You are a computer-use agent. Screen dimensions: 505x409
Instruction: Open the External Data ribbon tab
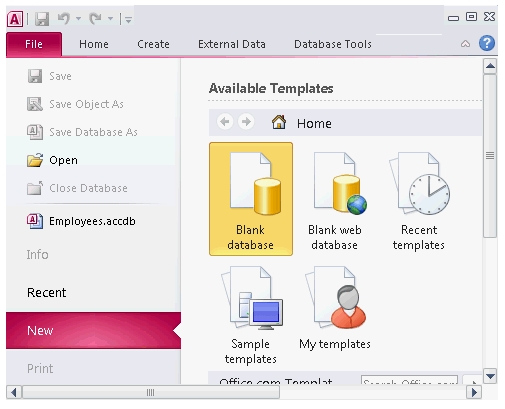(x=232, y=44)
